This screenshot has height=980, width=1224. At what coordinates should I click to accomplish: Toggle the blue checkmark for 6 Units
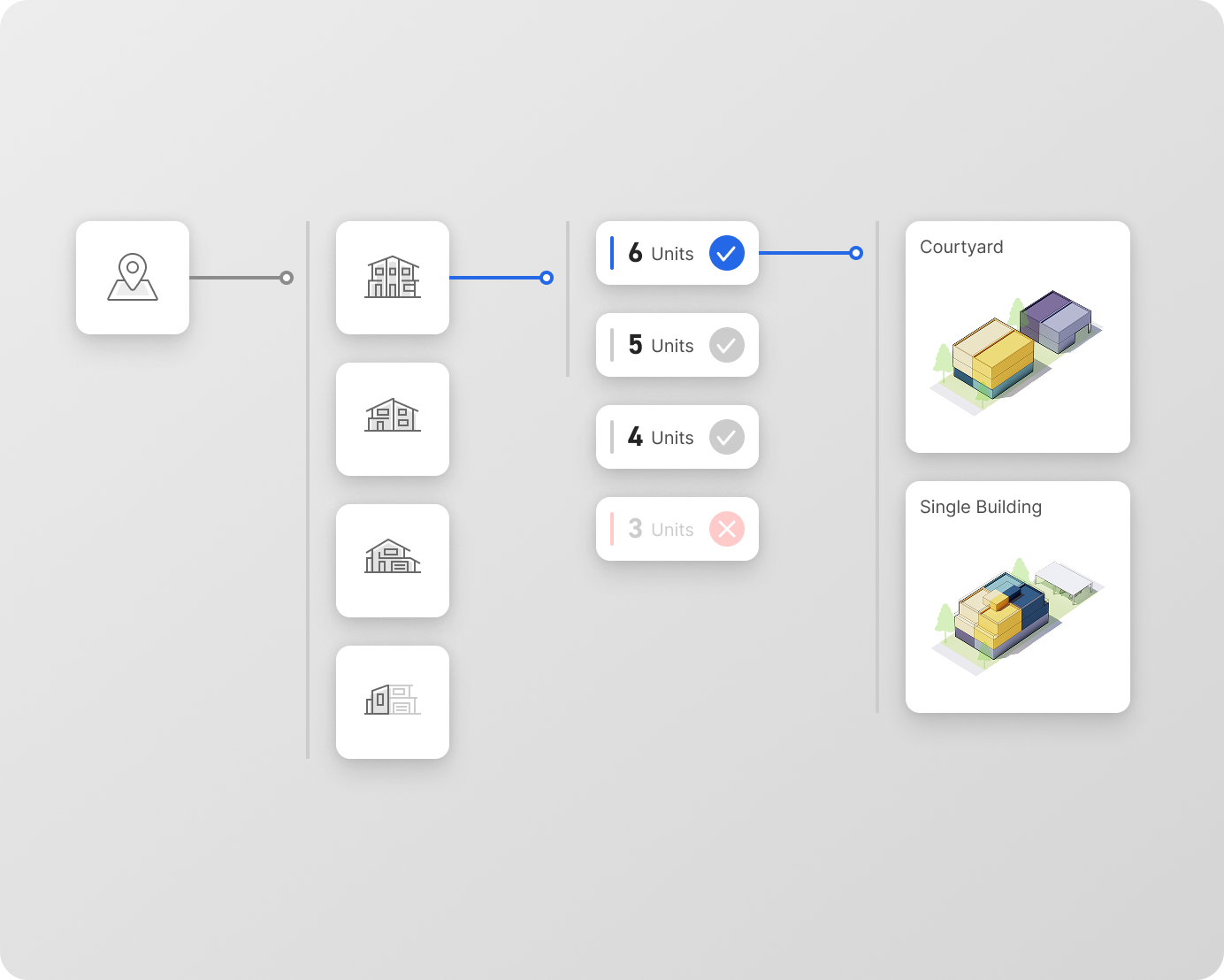(x=727, y=253)
